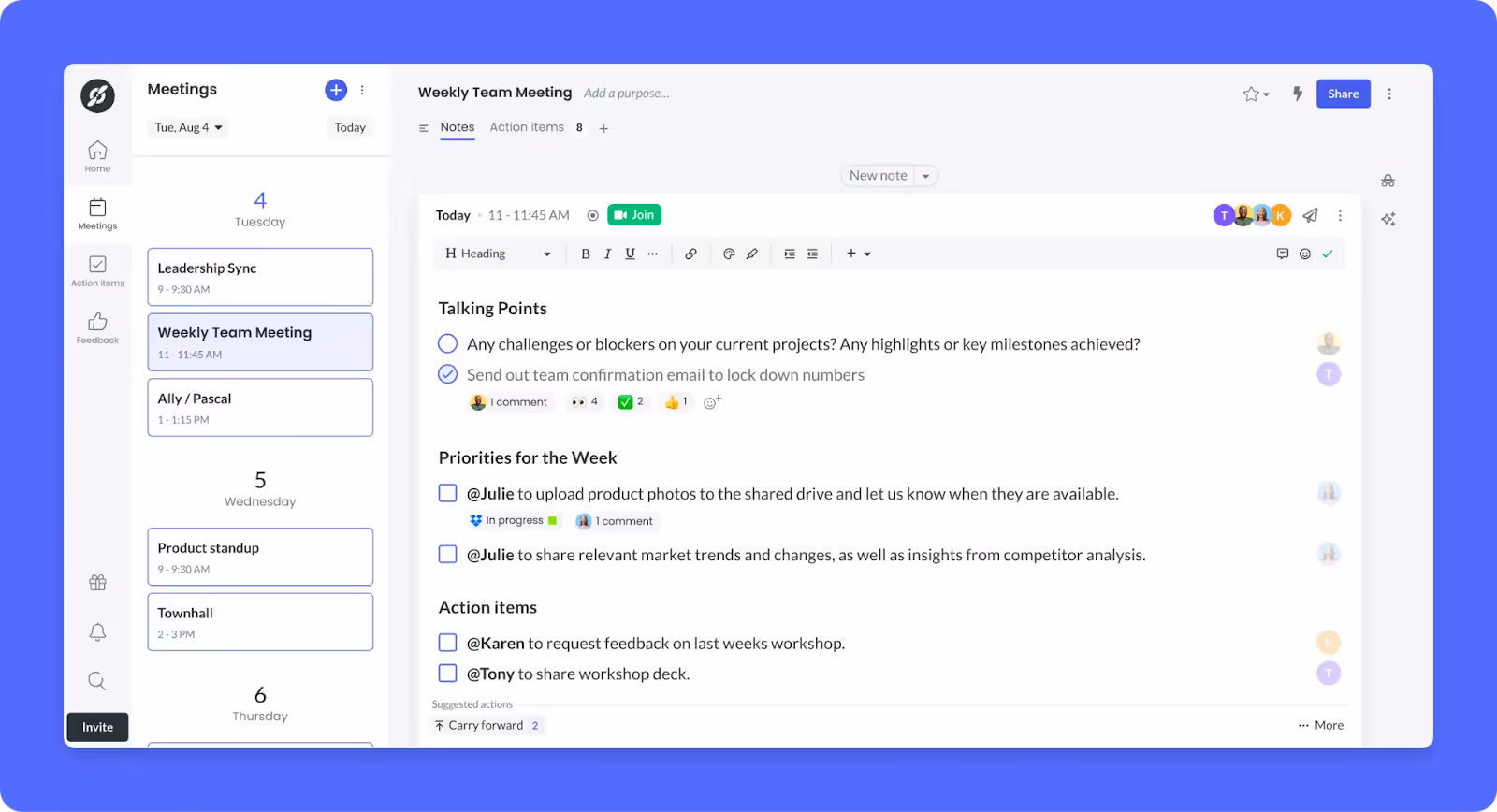This screenshot has width=1497, height=812.
Task: Insert a link with link icon
Action: pyautogui.click(x=690, y=254)
